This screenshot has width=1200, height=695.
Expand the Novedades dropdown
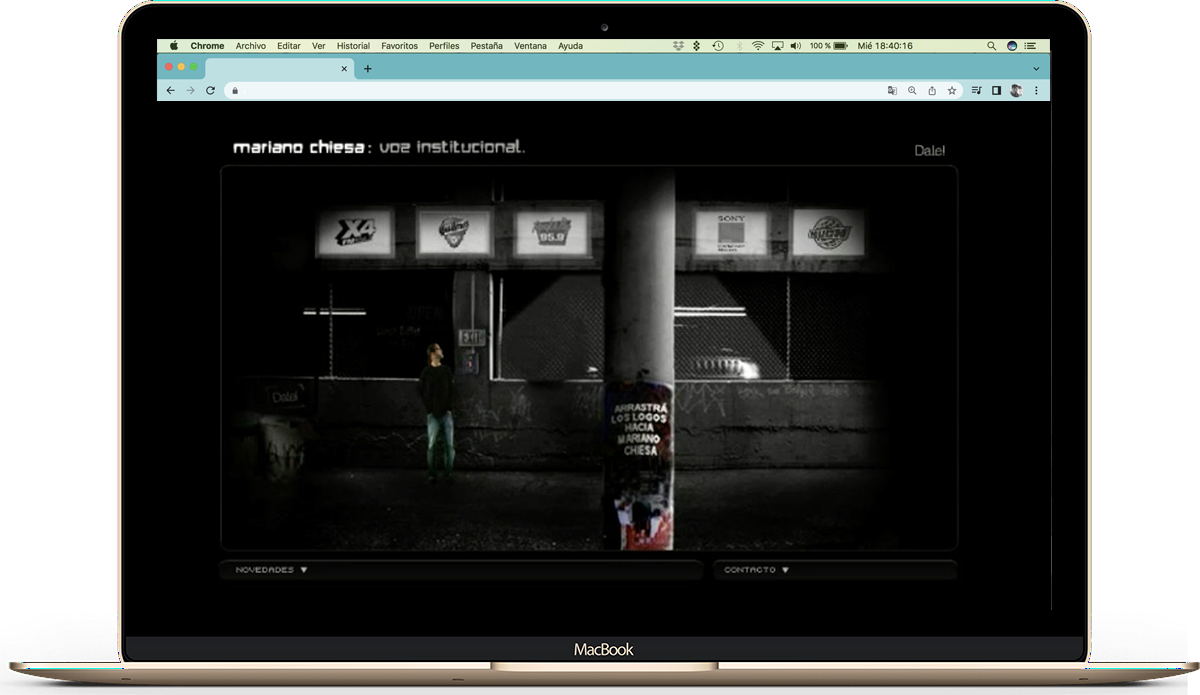click(271, 570)
